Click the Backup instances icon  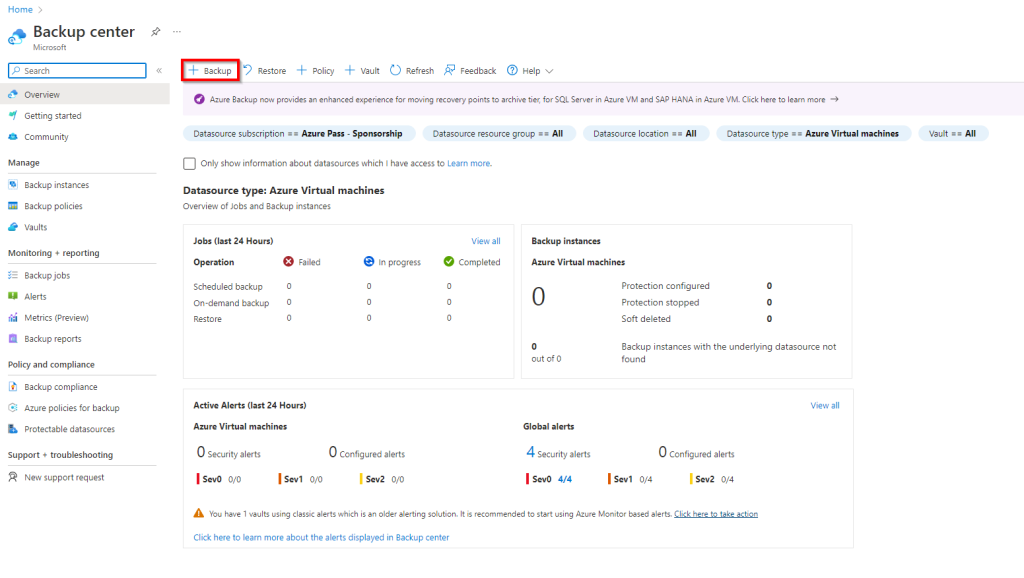[x=13, y=185]
